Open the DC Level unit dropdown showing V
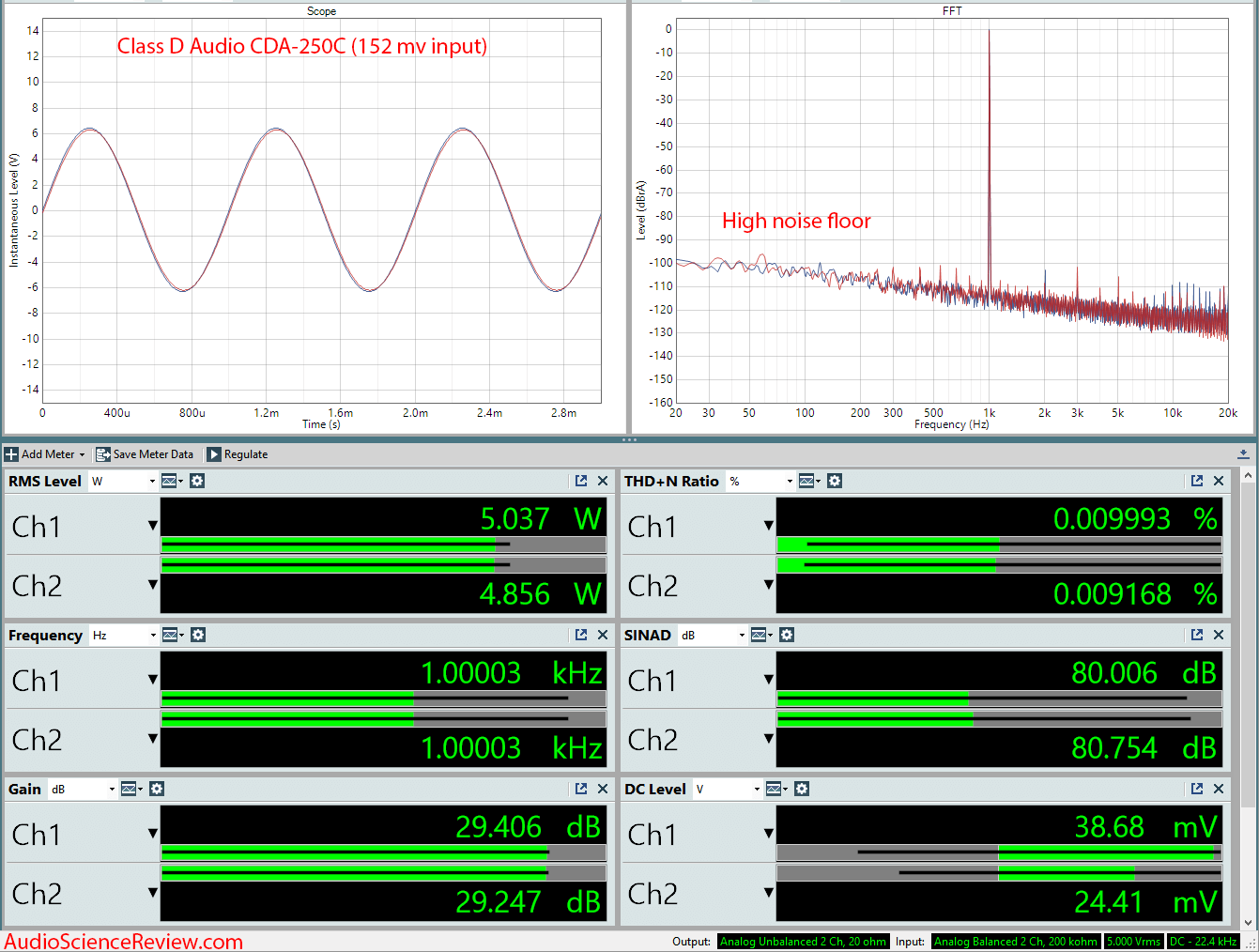The width and height of the screenshot is (1259, 952). [x=728, y=789]
